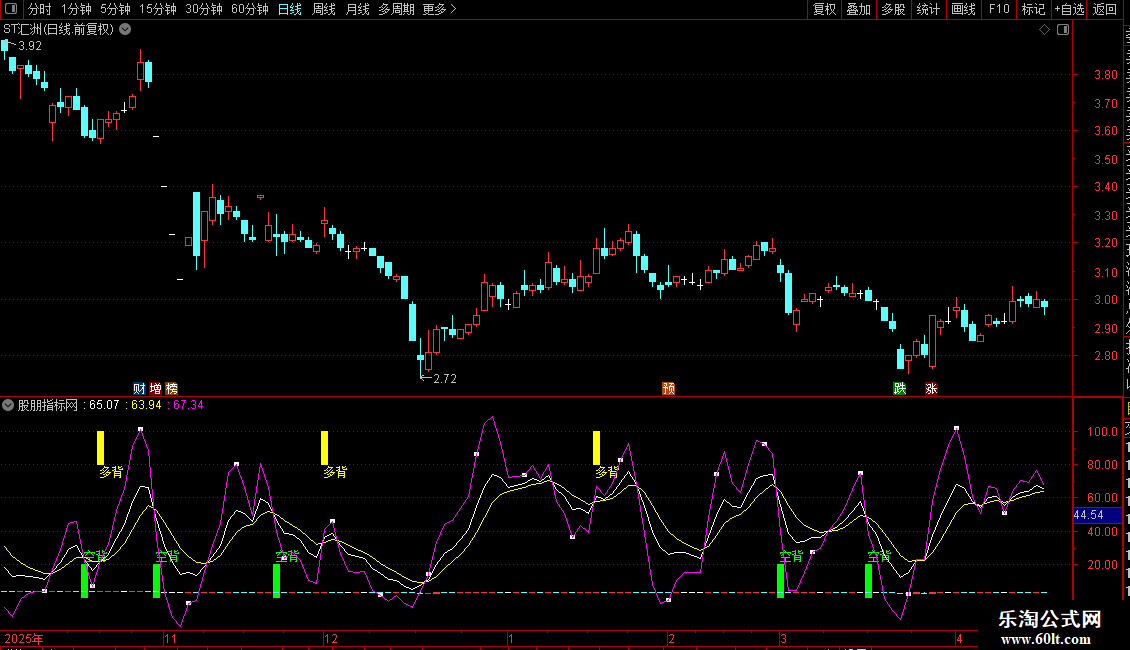Click the 标记 mark button

tap(1033, 9)
